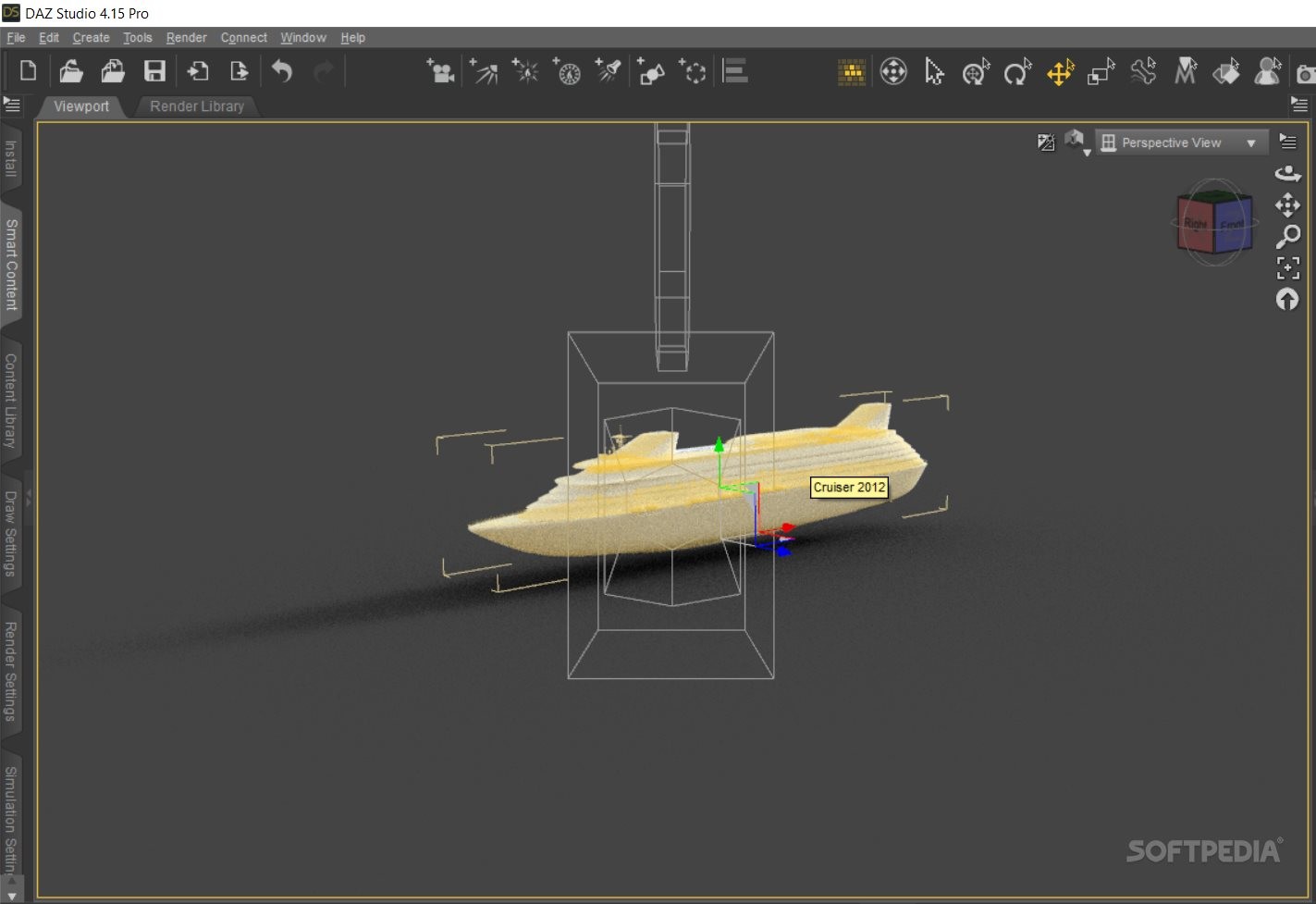Create a new camera

(x=440, y=71)
